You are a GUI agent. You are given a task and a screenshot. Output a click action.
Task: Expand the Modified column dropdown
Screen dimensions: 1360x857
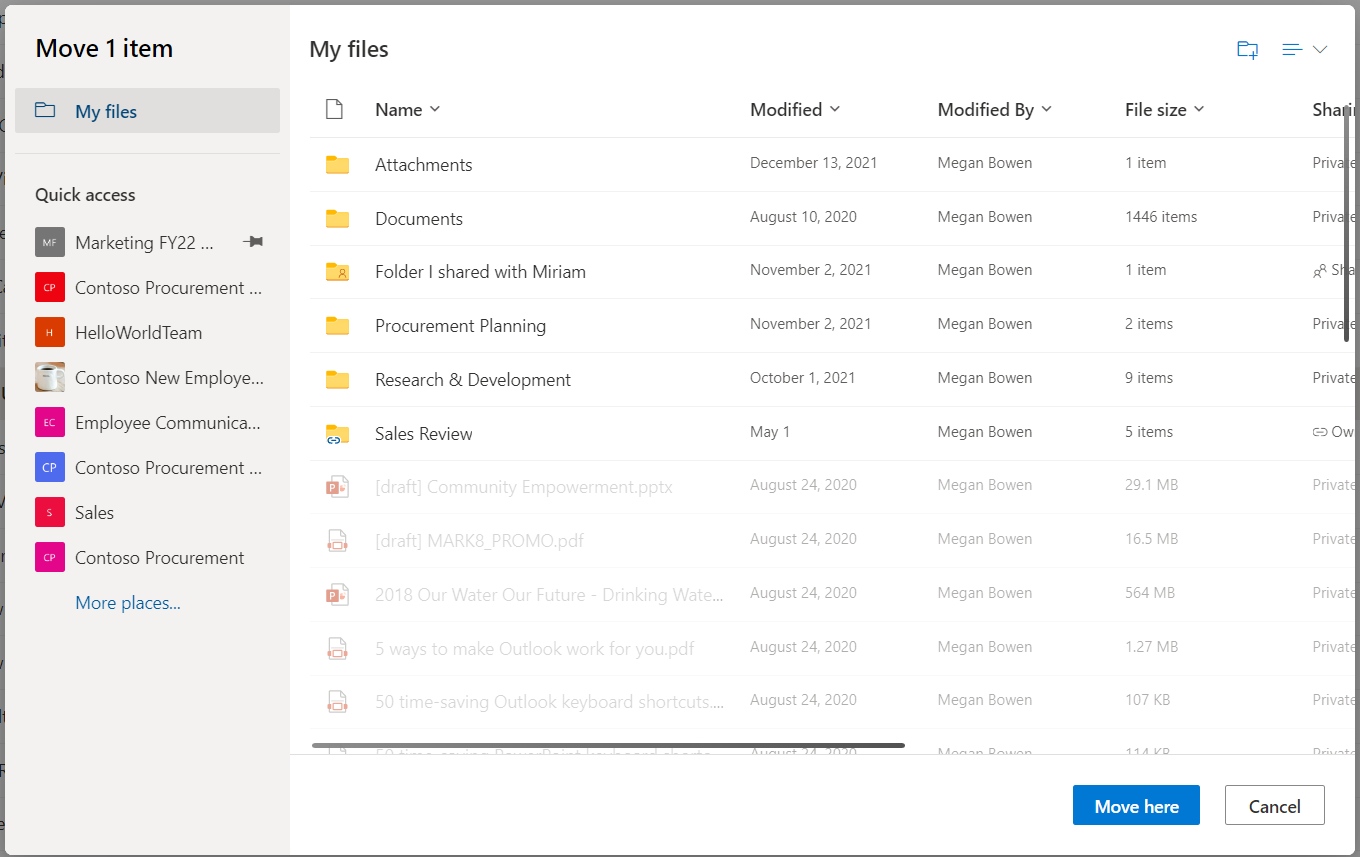pyautogui.click(x=835, y=110)
